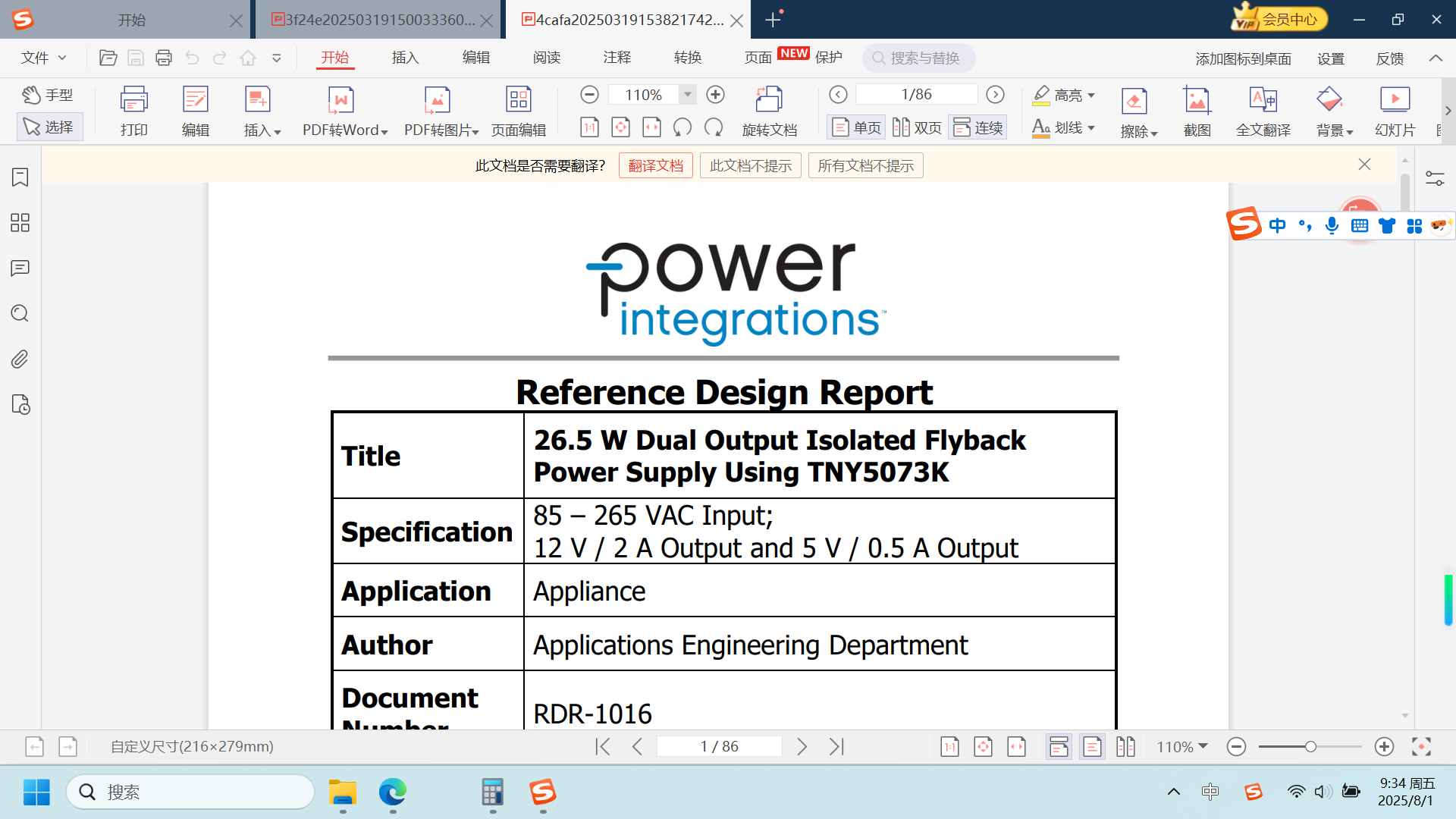Switch to Read ribbon tab (阅读)
Image resolution: width=1456 pixels, height=819 pixels.
pos(546,58)
